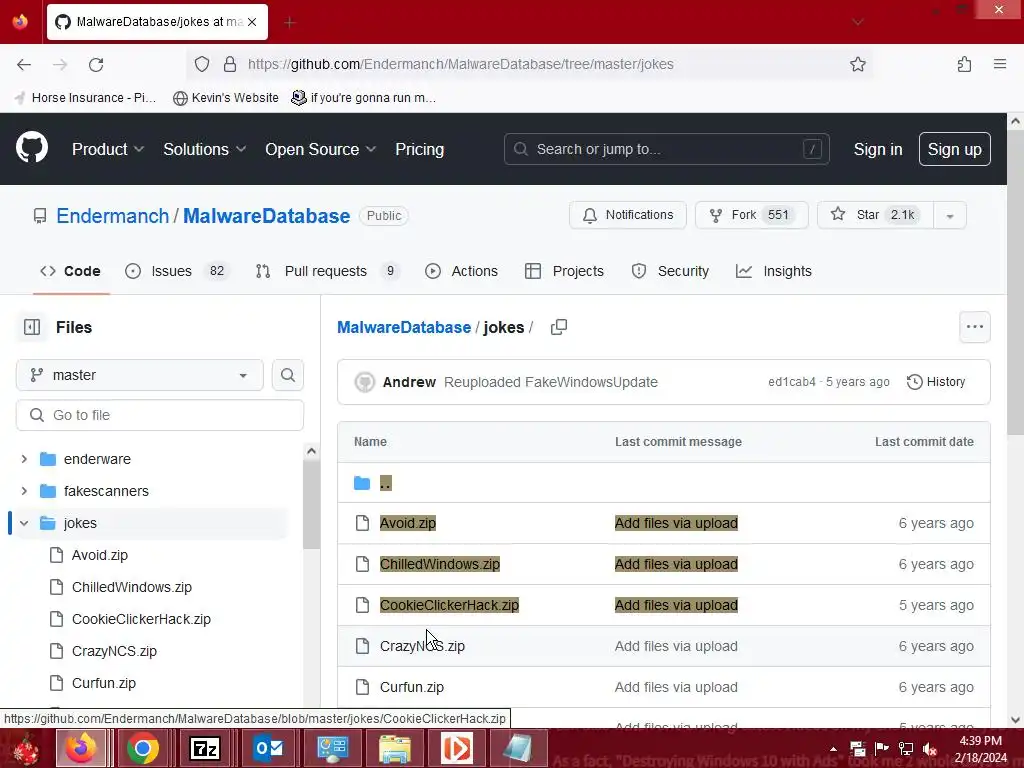Click the file search magnifier button

[x=287, y=375]
